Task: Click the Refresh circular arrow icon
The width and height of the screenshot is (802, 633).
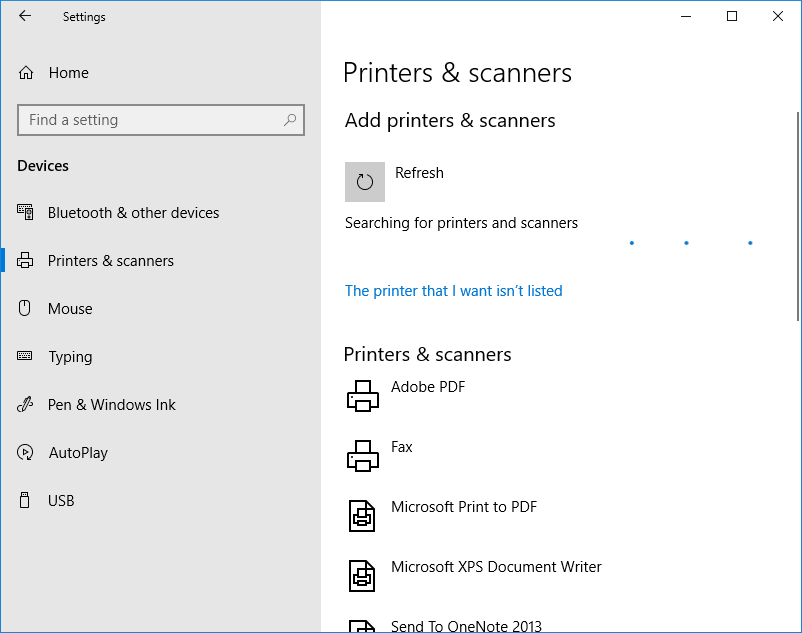Action: (x=365, y=182)
